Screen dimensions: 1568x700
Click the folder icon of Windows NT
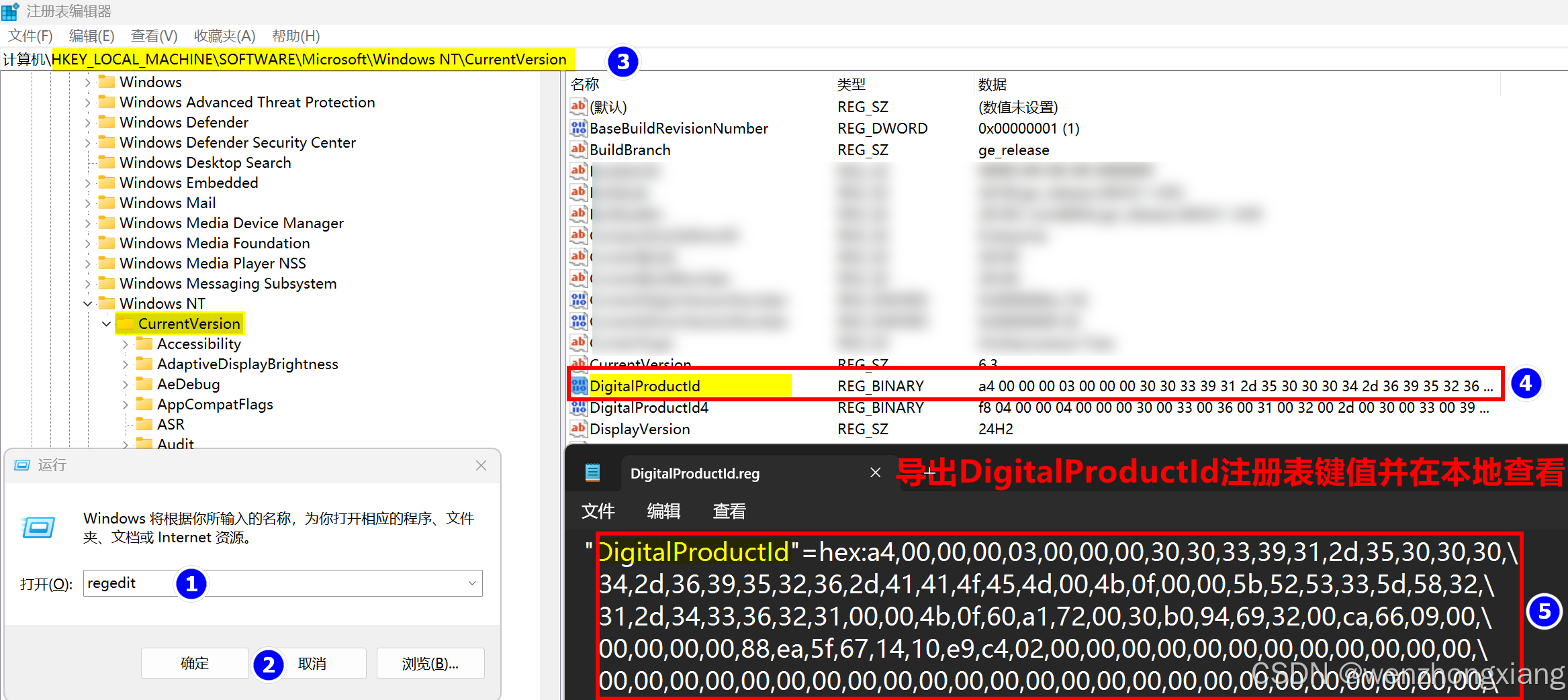[107, 303]
